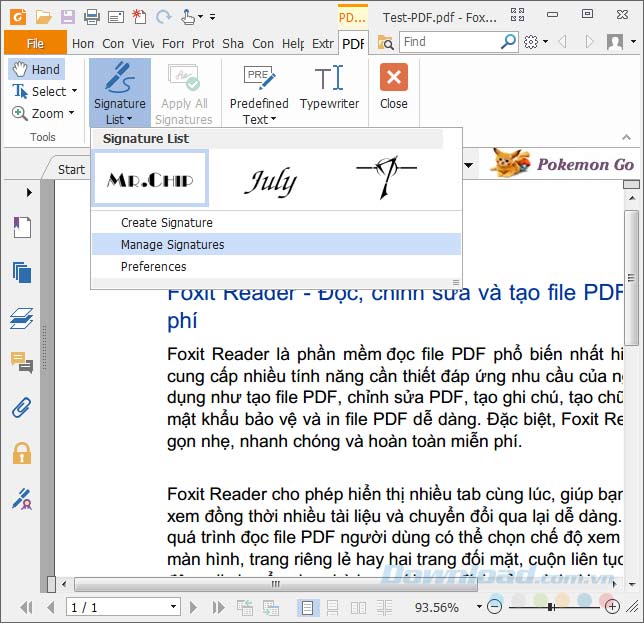This screenshot has height=623, width=644.
Task: Open the Attachments paperclip panel
Action: click(22, 407)
